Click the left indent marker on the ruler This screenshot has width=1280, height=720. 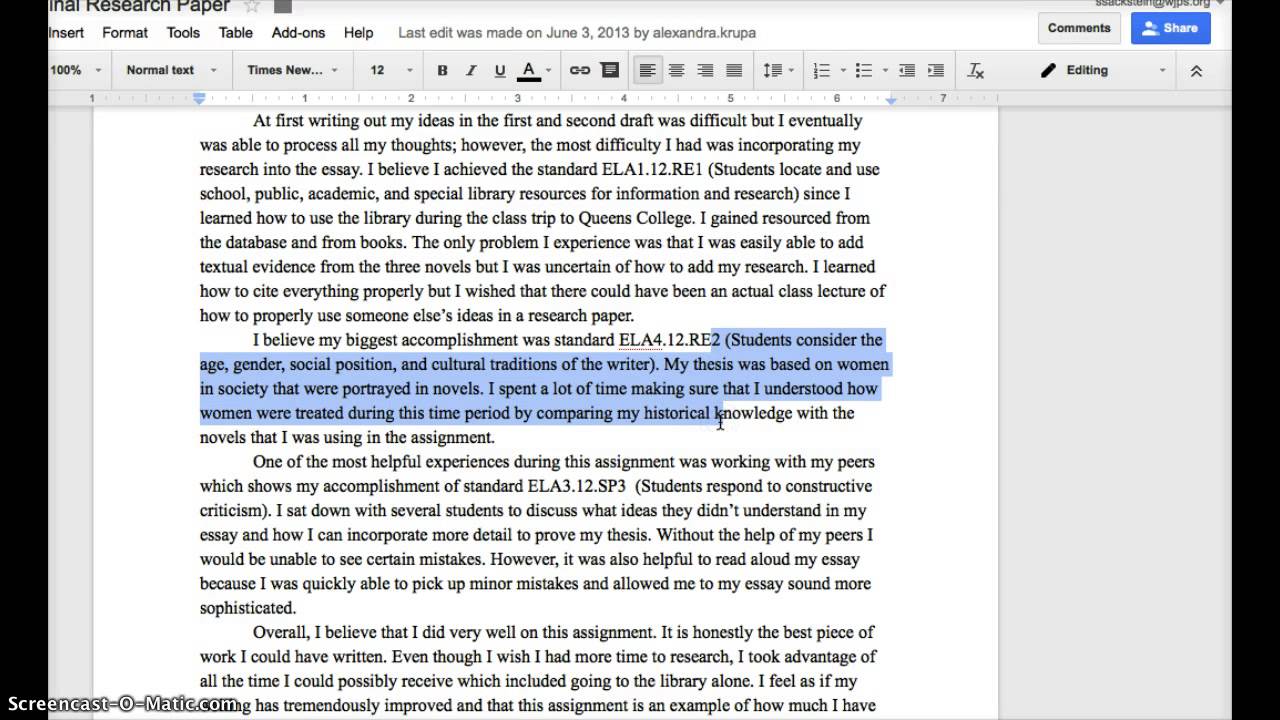point(199,99)
